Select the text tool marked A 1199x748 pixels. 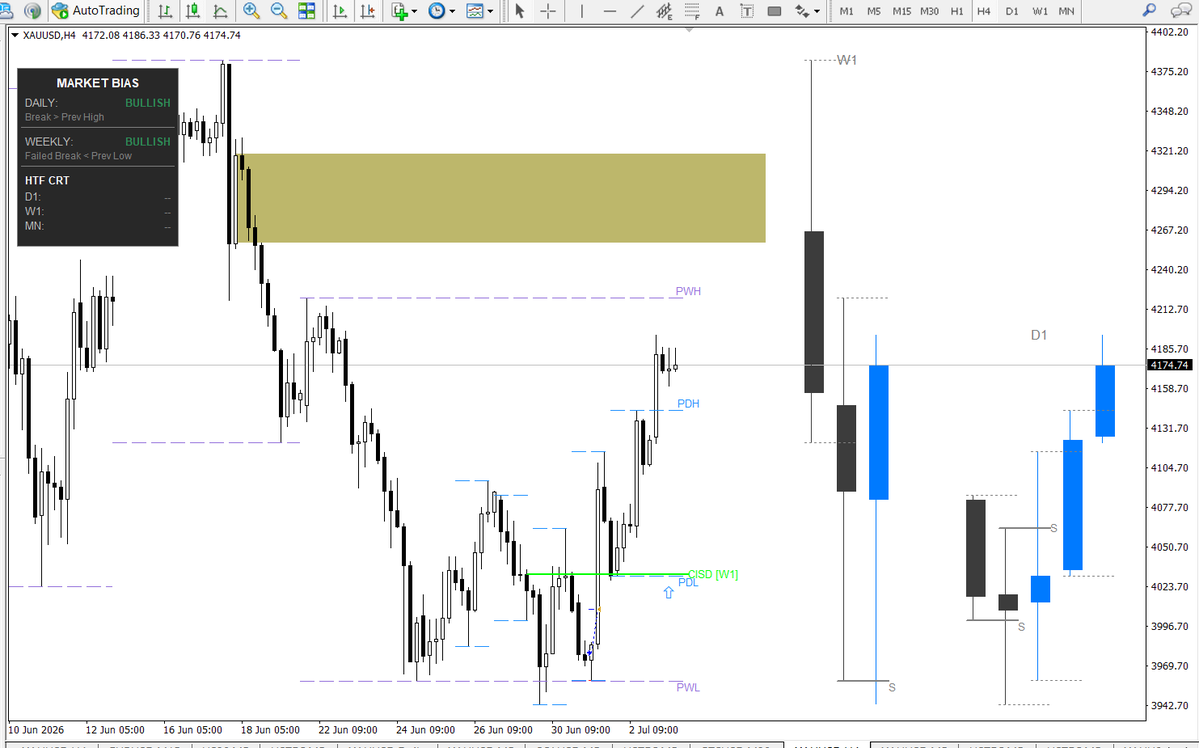click(719, 11)
